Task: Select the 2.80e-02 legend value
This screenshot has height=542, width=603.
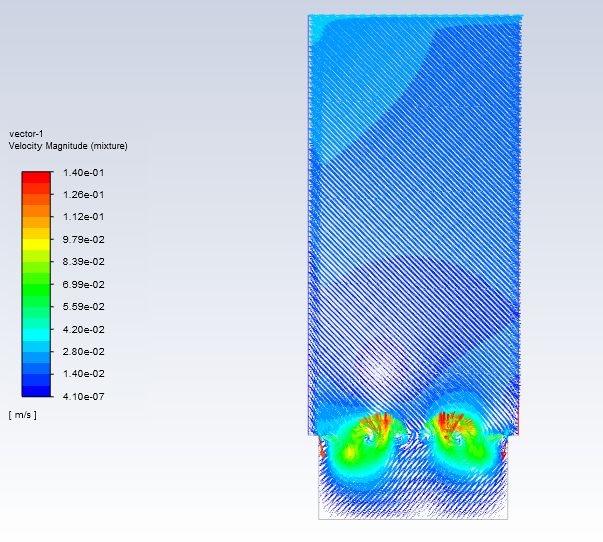Action: pyautogui.click(x=83, y=352)
